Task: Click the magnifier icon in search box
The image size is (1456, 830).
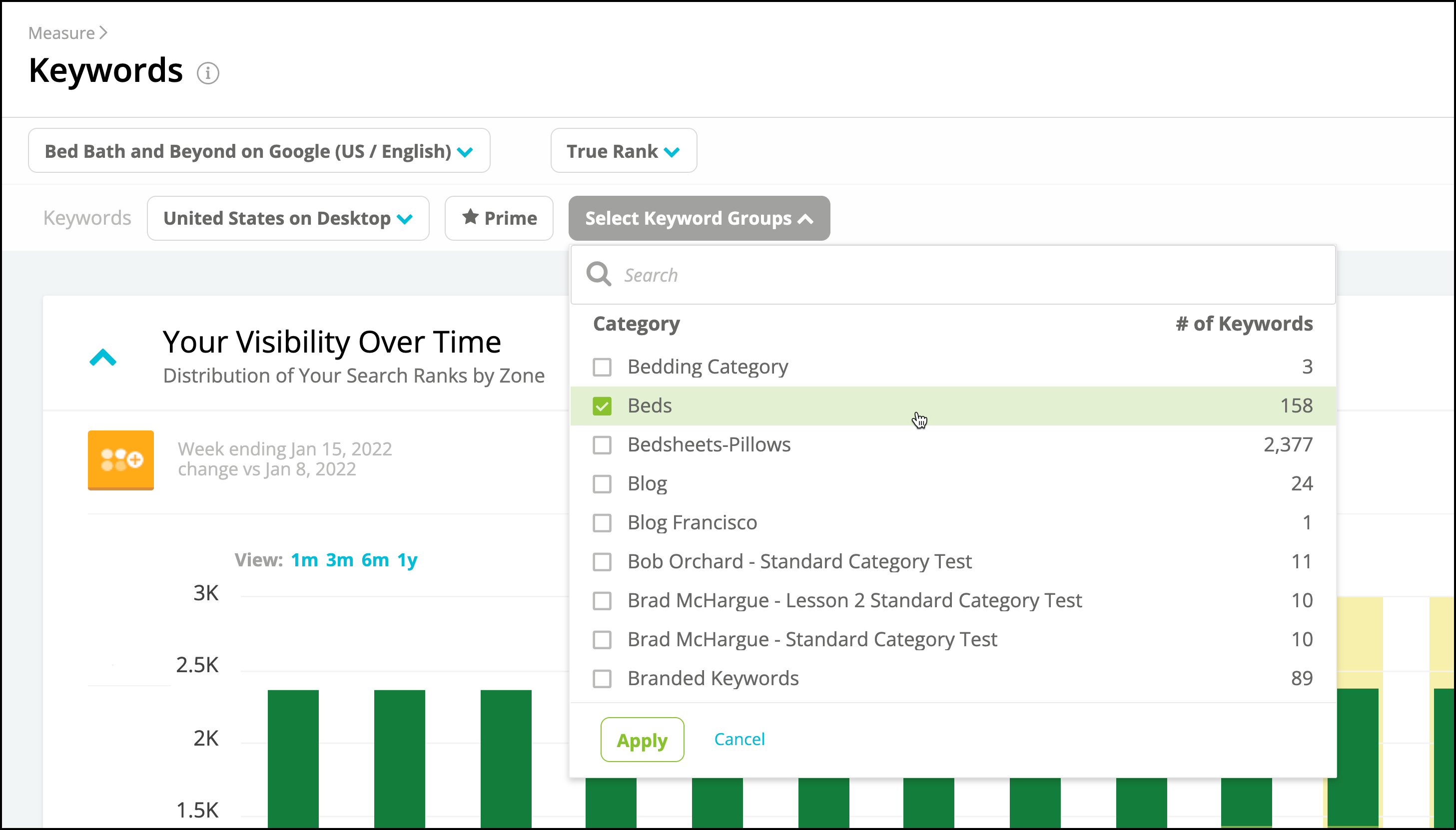Action: pyautogui.click(x=599, y=274)
